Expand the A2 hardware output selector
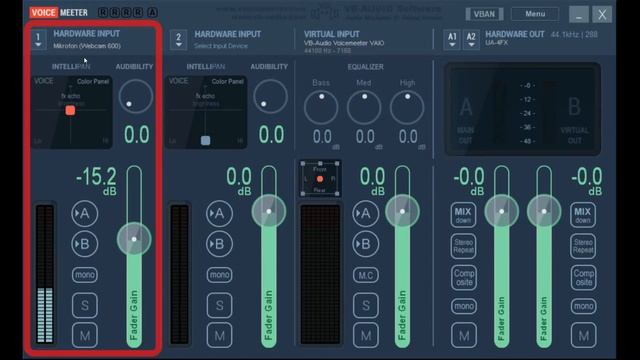This screenshot has height=360, width=640. [x=471, y=40]
